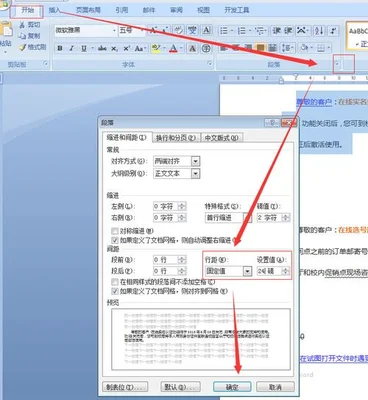The width and height of the screenshot is (368, 400).
Task: Toggle Italic formatting
Action: click(x=71, y=48)
